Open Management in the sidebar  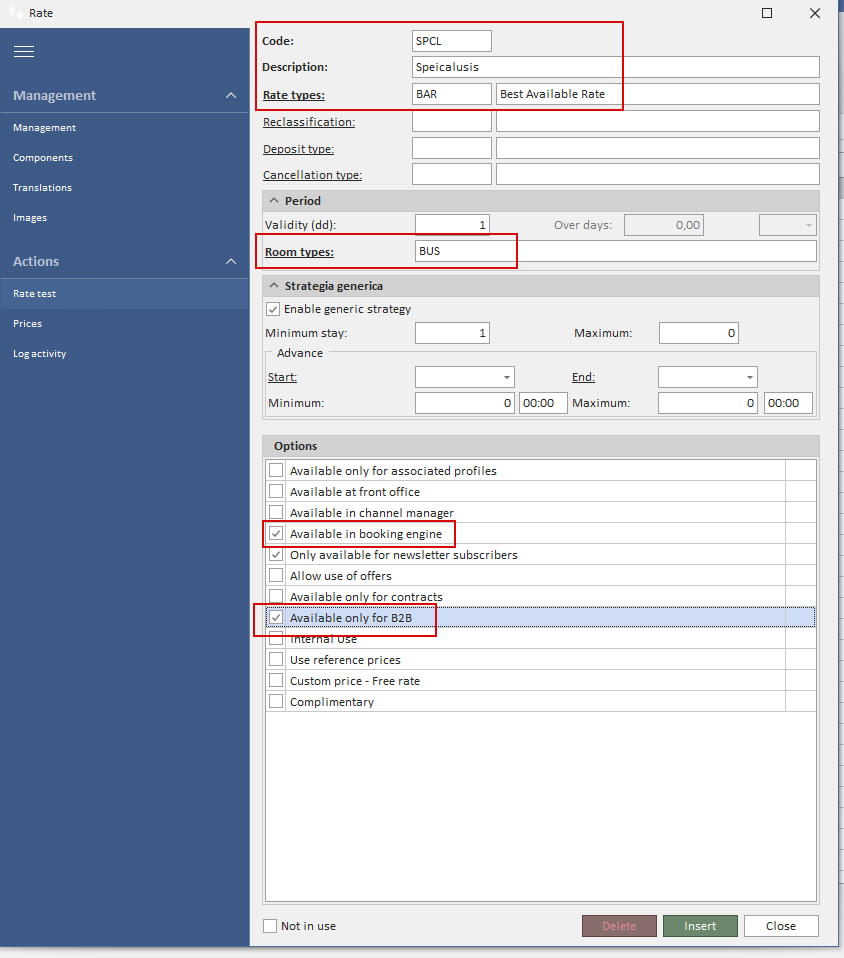(45, 128)
